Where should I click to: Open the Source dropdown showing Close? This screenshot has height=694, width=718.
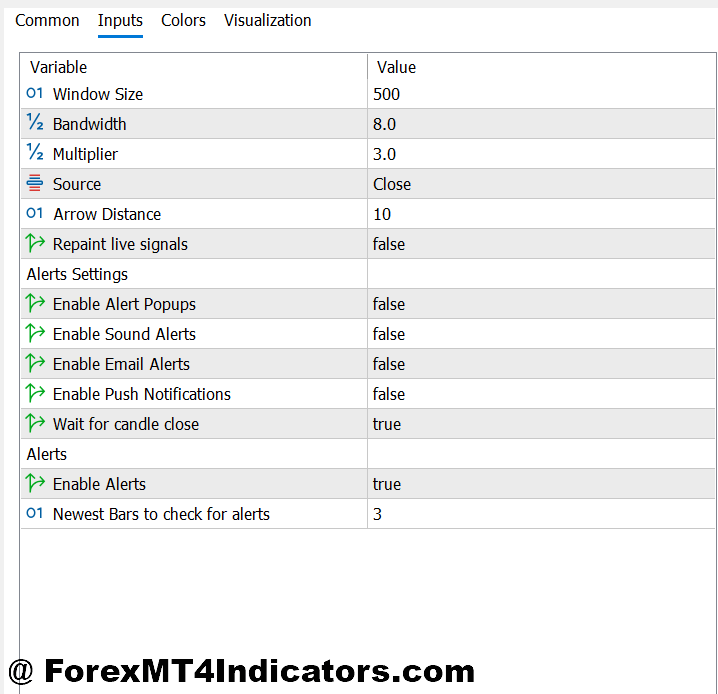[392, 184]
